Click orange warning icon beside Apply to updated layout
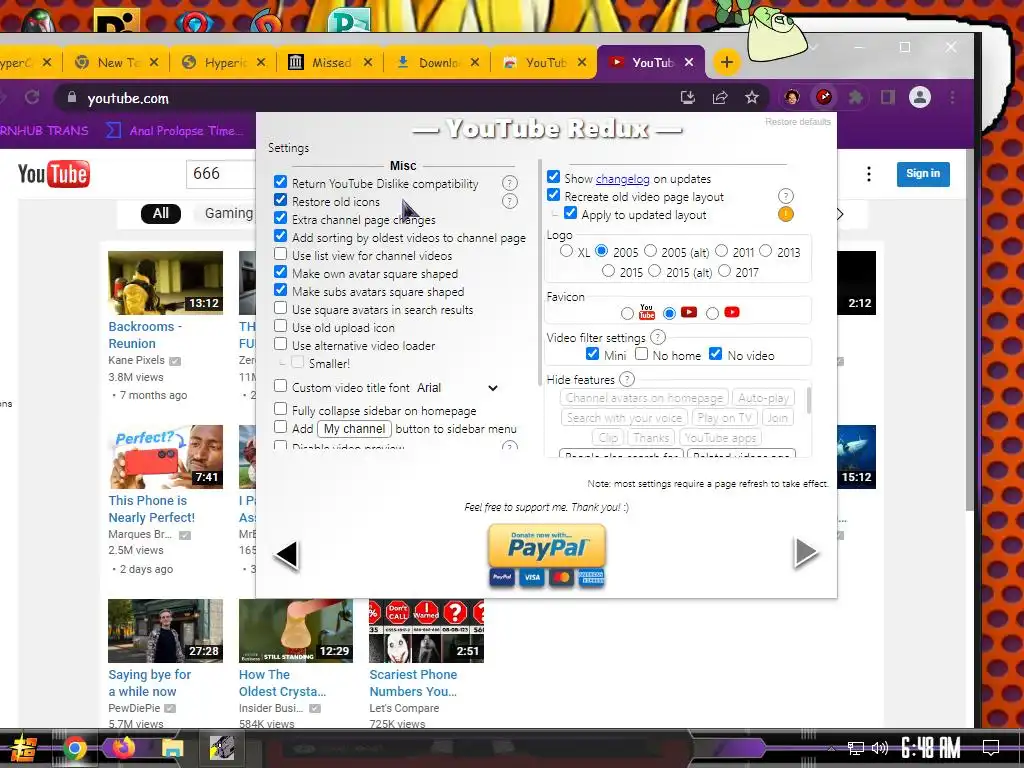Screen dimensions: 1024x768 point(786,214)
